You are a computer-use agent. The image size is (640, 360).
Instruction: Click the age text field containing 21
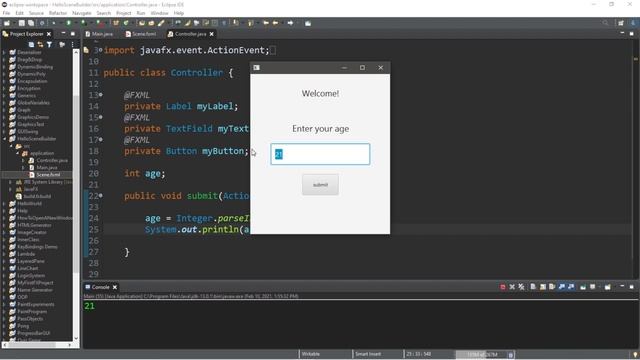point(320,154)
